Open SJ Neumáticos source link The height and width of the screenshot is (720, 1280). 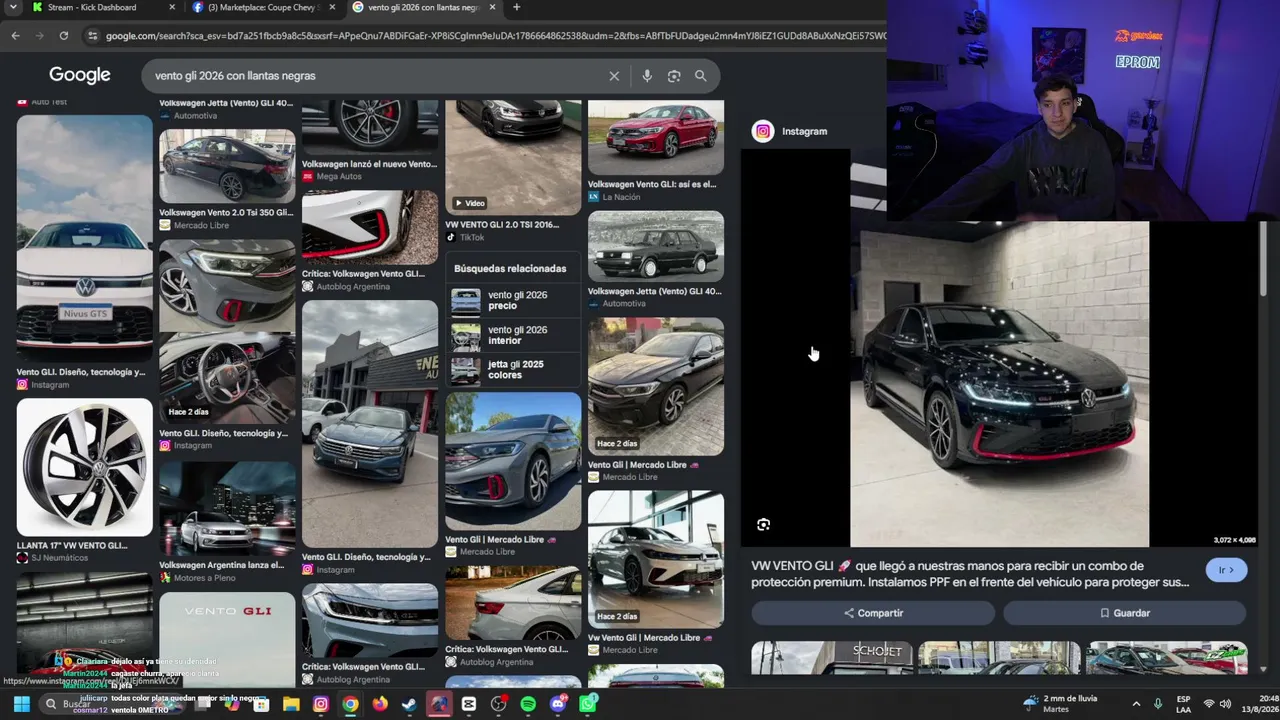coord(52,558)
